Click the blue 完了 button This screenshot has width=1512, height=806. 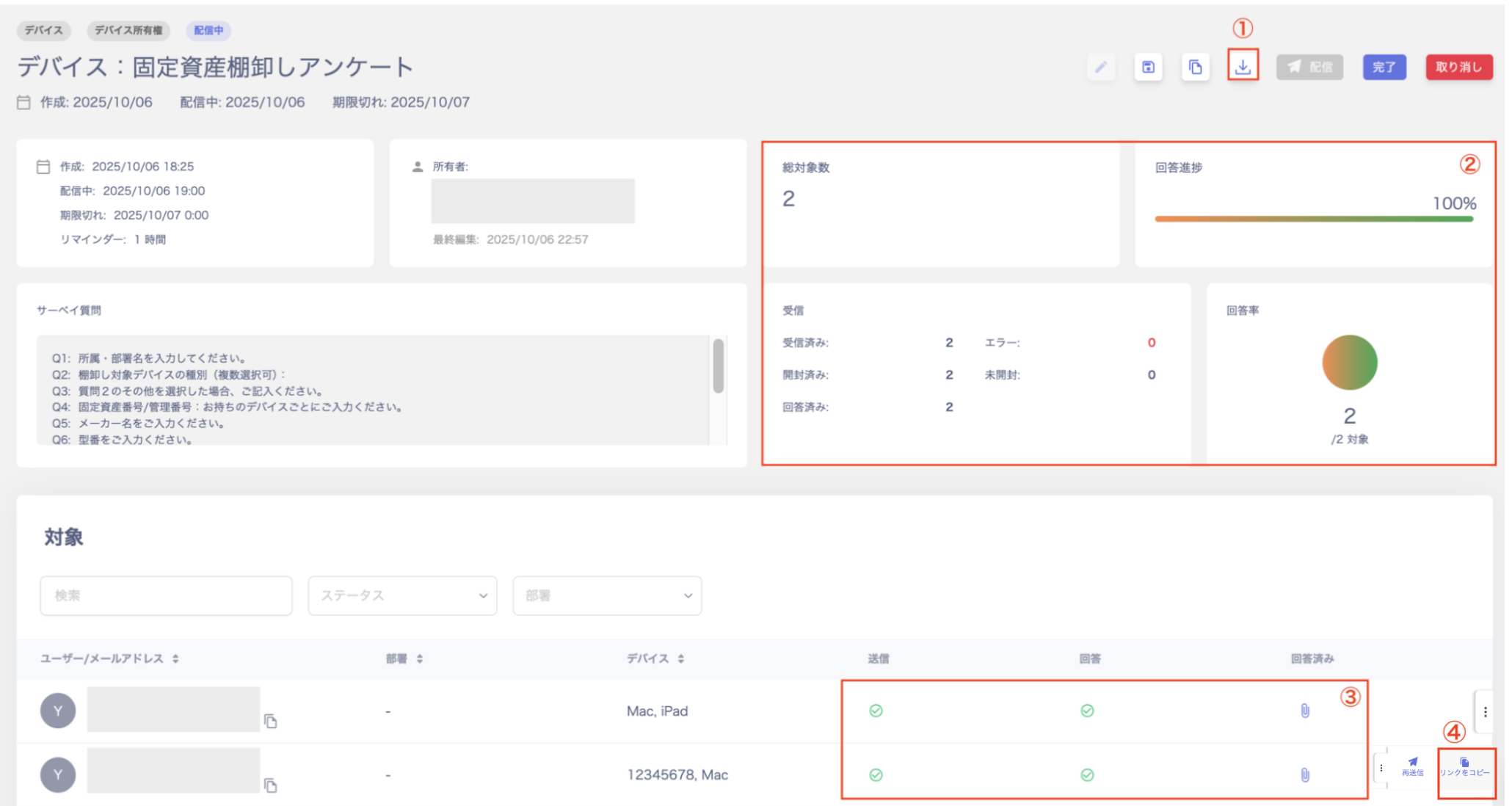click(x=1384, y=68)
